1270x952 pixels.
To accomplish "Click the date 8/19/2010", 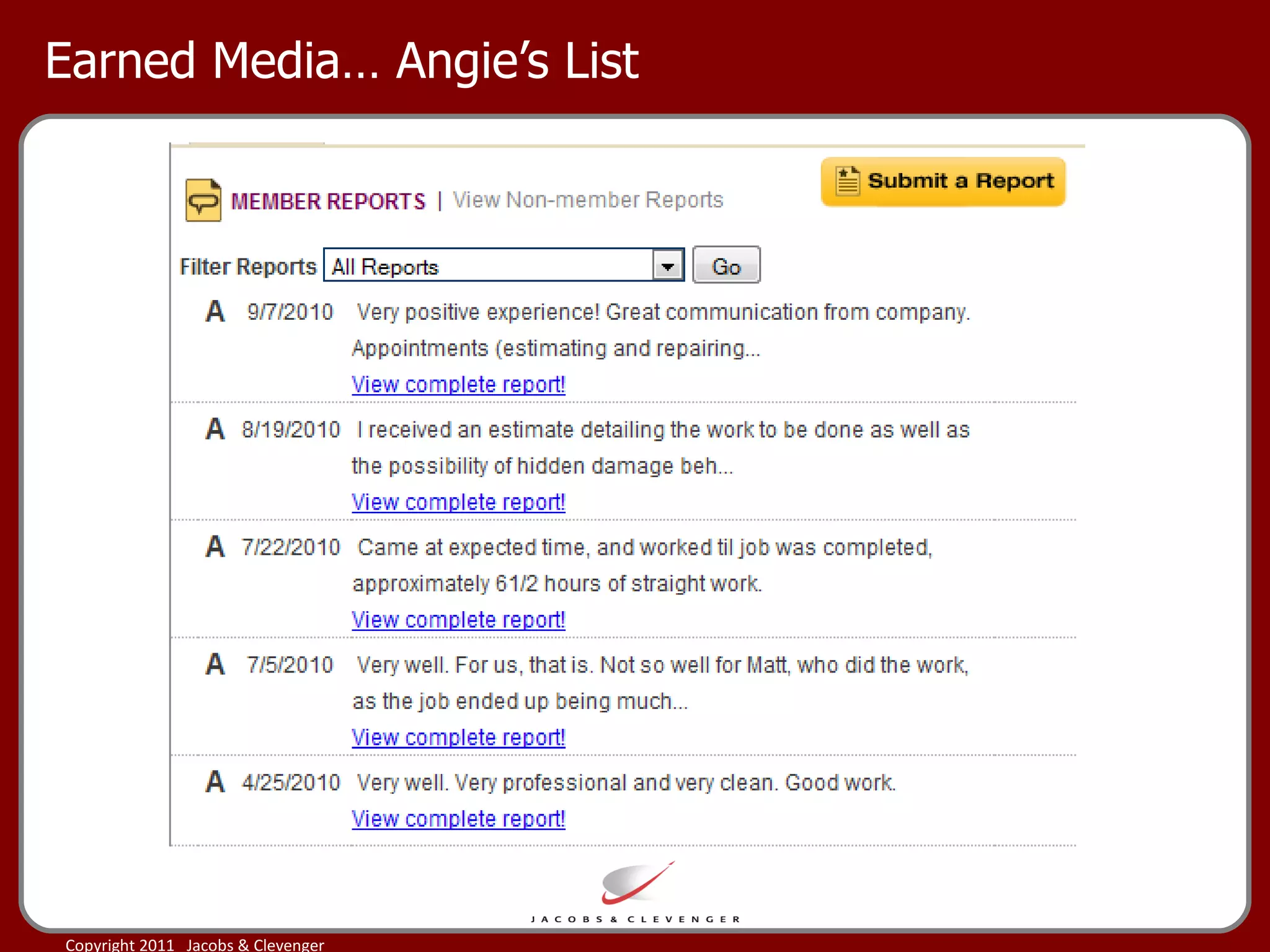I will point(291,430).
